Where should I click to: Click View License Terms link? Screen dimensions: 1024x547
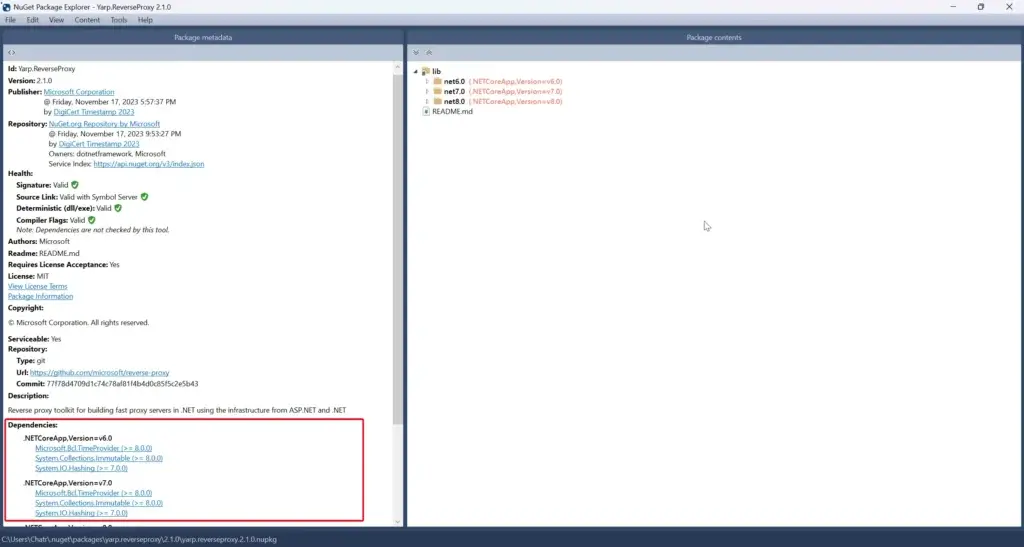pyautogui.click(x=37, y=287)
